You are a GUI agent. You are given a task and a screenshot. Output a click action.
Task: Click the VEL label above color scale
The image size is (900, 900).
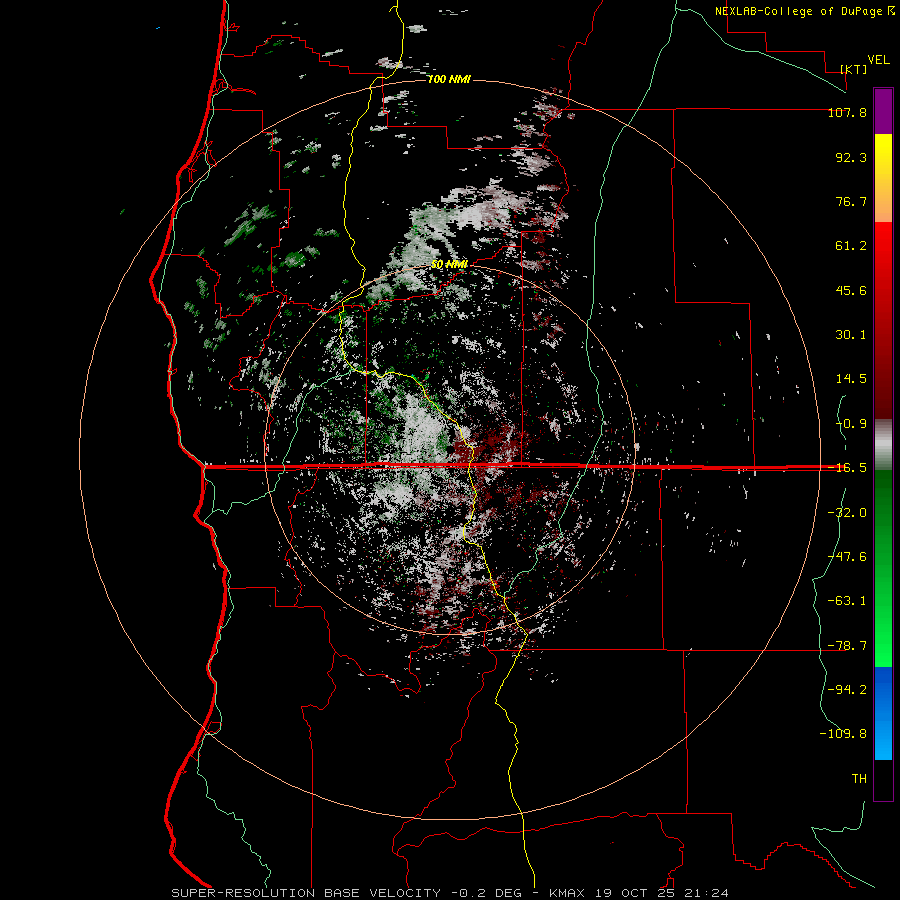click(878, 60)
